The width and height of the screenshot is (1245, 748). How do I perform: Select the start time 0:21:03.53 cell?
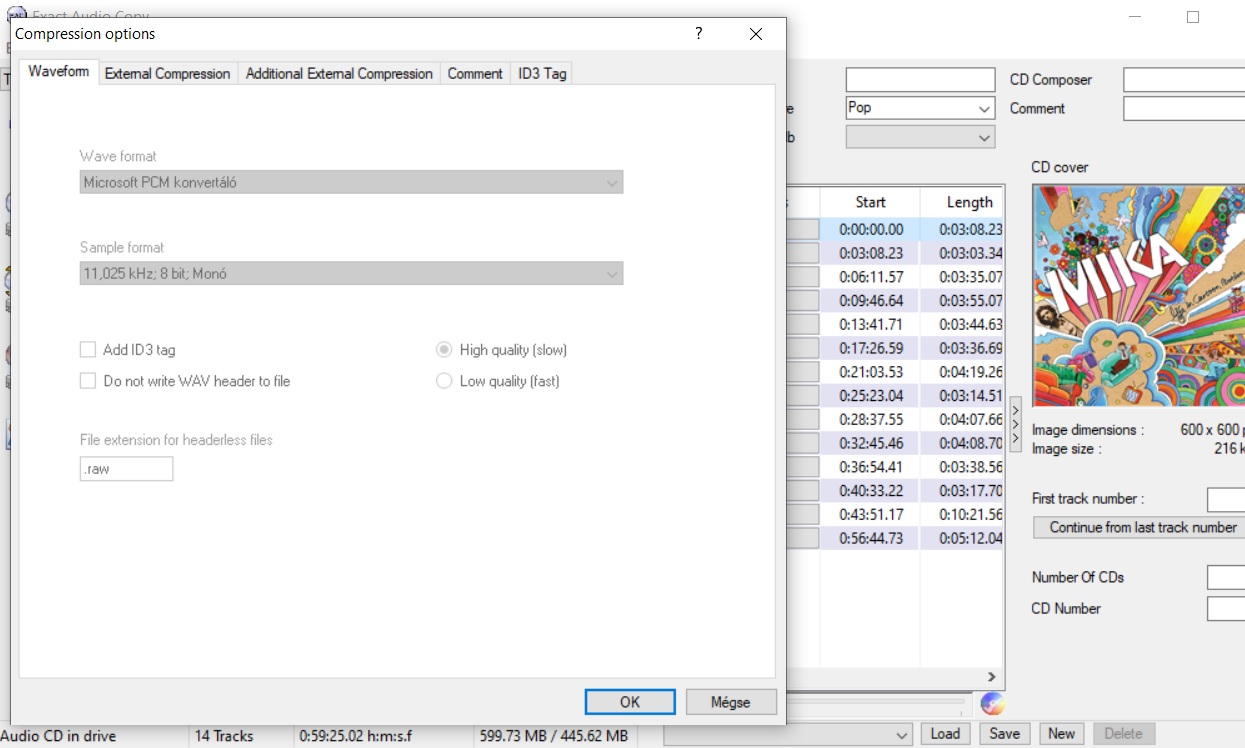tap(870, 372)
